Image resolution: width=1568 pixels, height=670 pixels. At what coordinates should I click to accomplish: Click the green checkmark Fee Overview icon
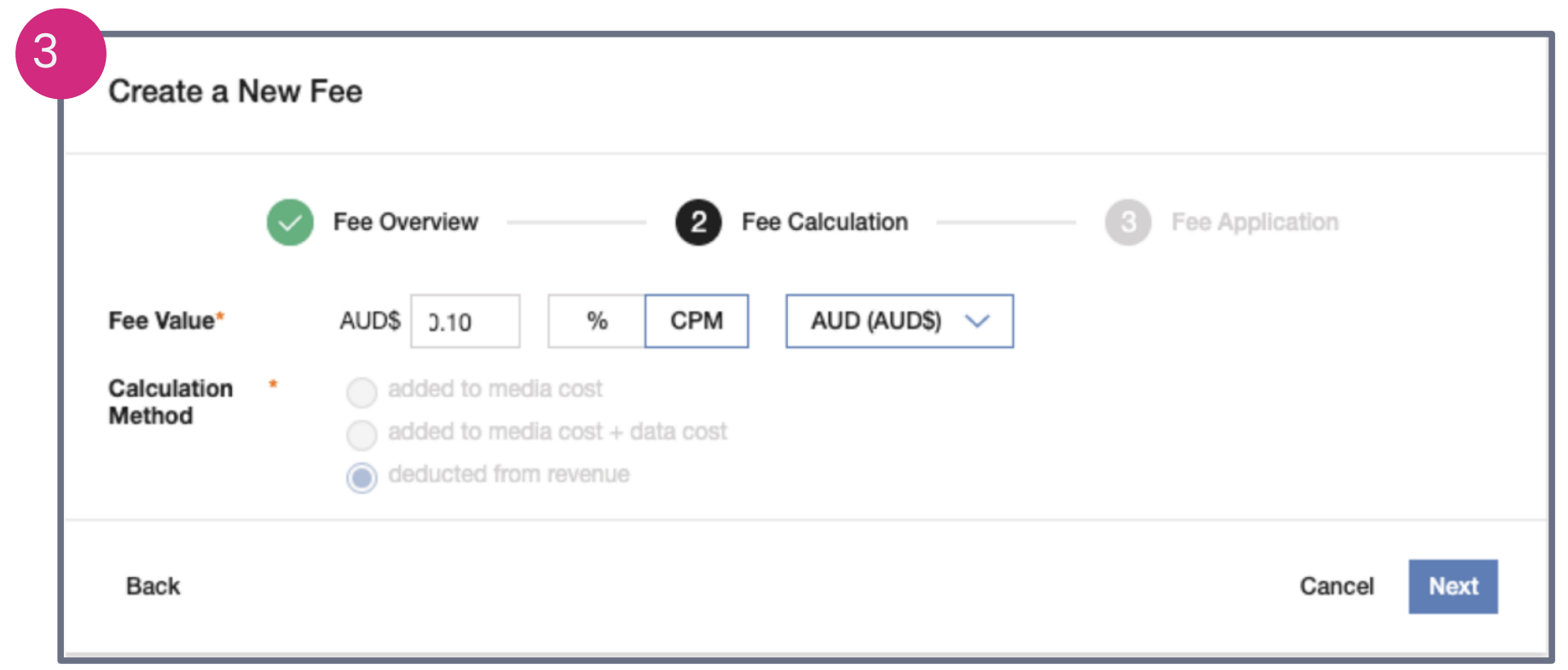290,222
